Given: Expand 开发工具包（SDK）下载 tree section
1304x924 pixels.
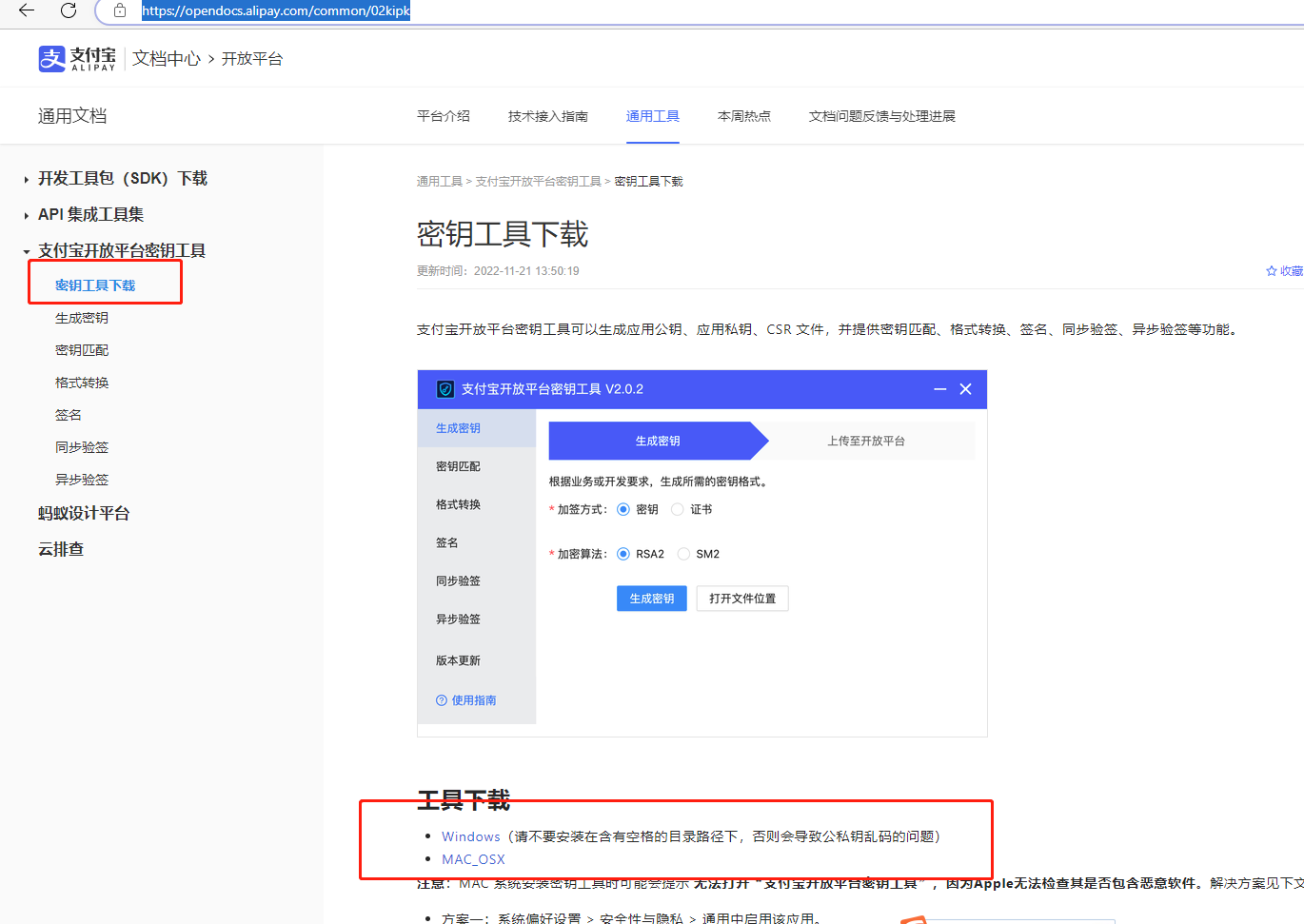Looking at the screenshot, I should click(27, 179).
